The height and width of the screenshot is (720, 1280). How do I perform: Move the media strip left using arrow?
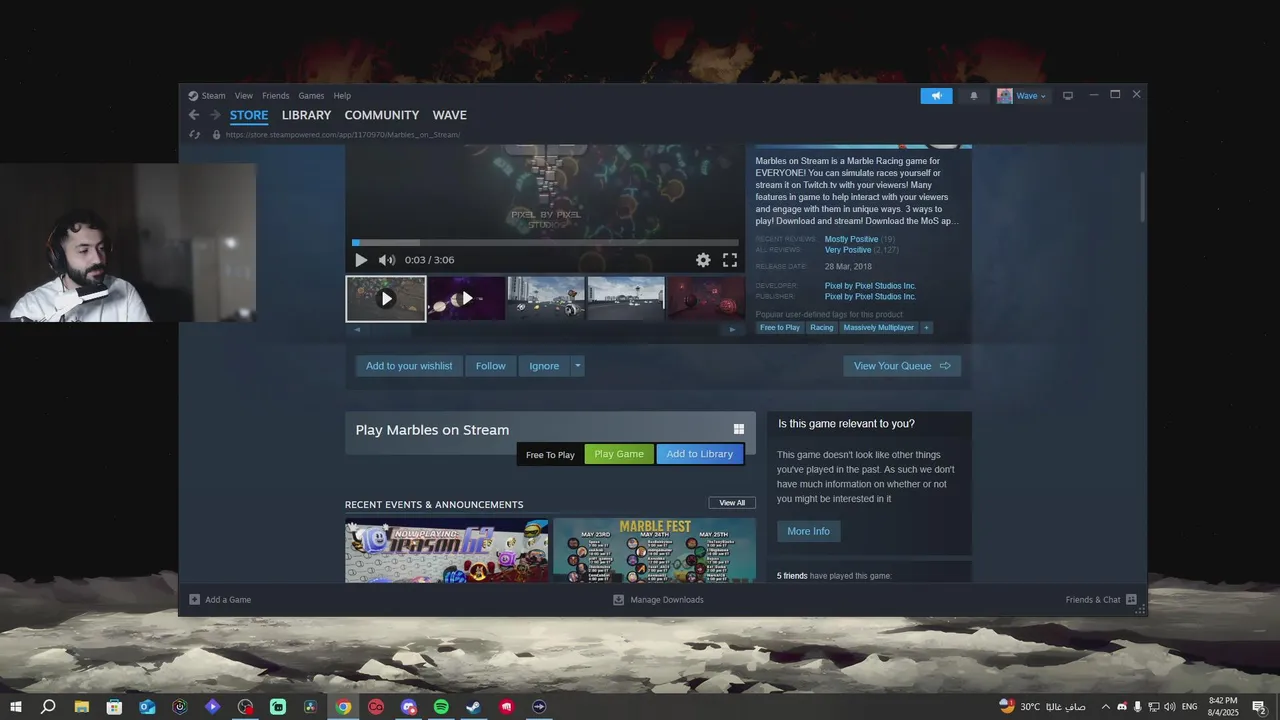coord(357,329)
